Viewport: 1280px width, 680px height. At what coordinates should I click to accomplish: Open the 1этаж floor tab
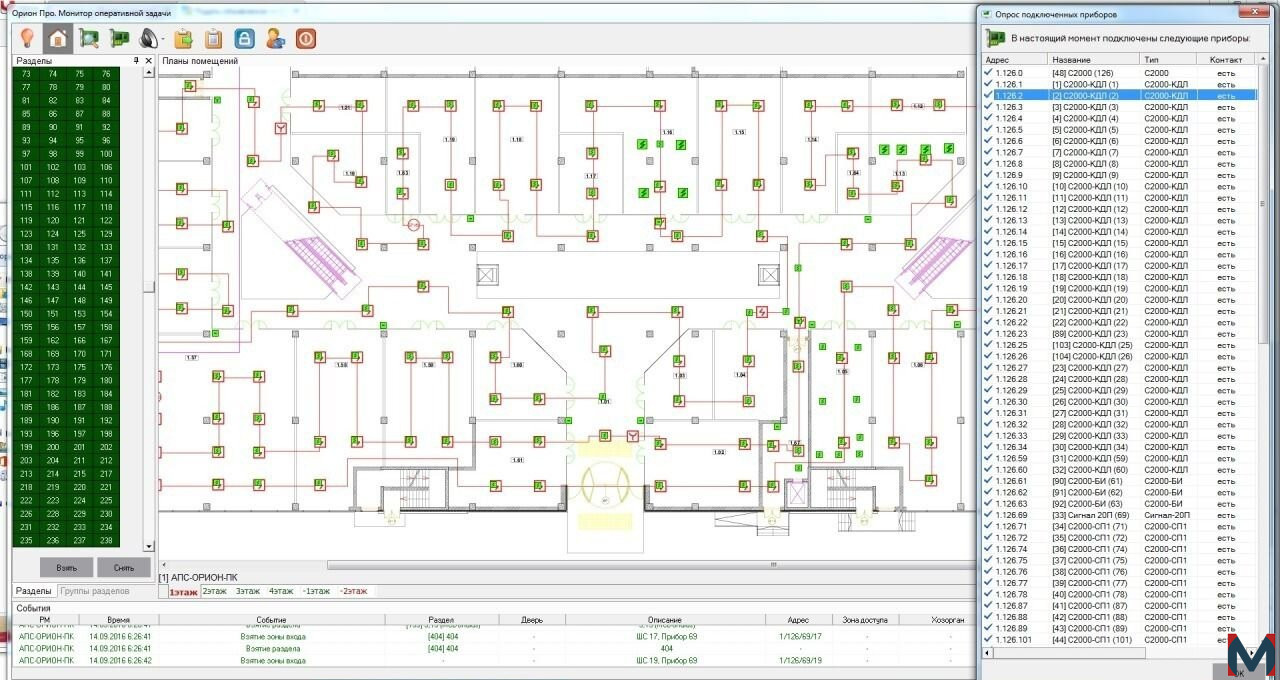[182, 592]
